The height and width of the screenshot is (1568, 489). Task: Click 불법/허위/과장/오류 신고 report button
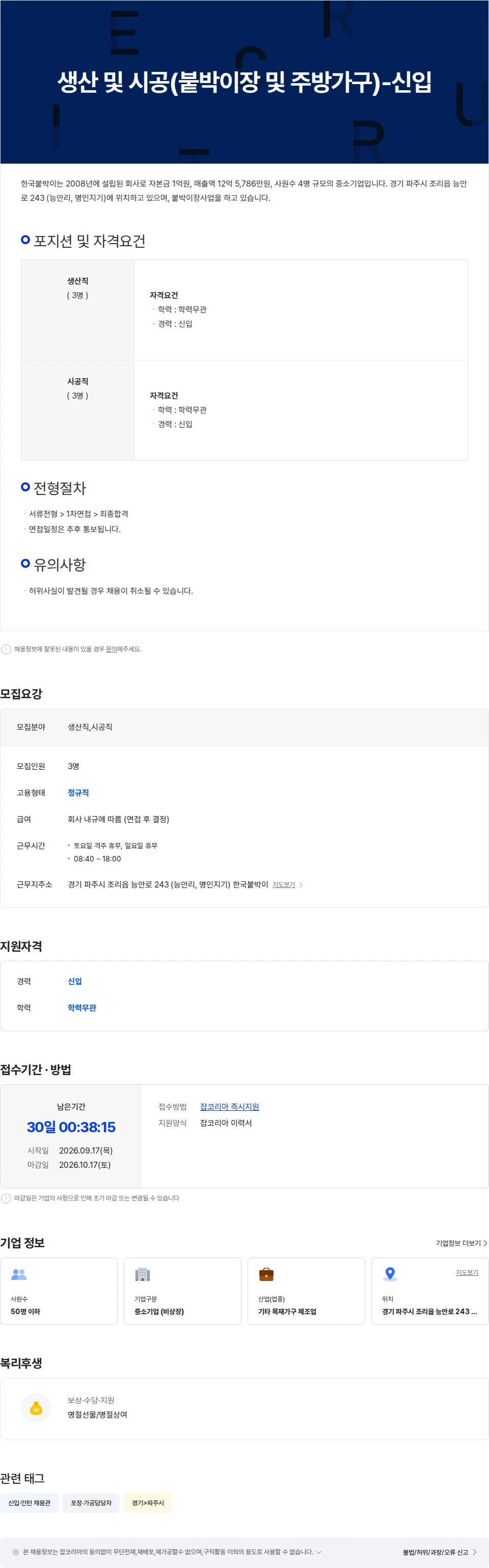[440, 1552]
